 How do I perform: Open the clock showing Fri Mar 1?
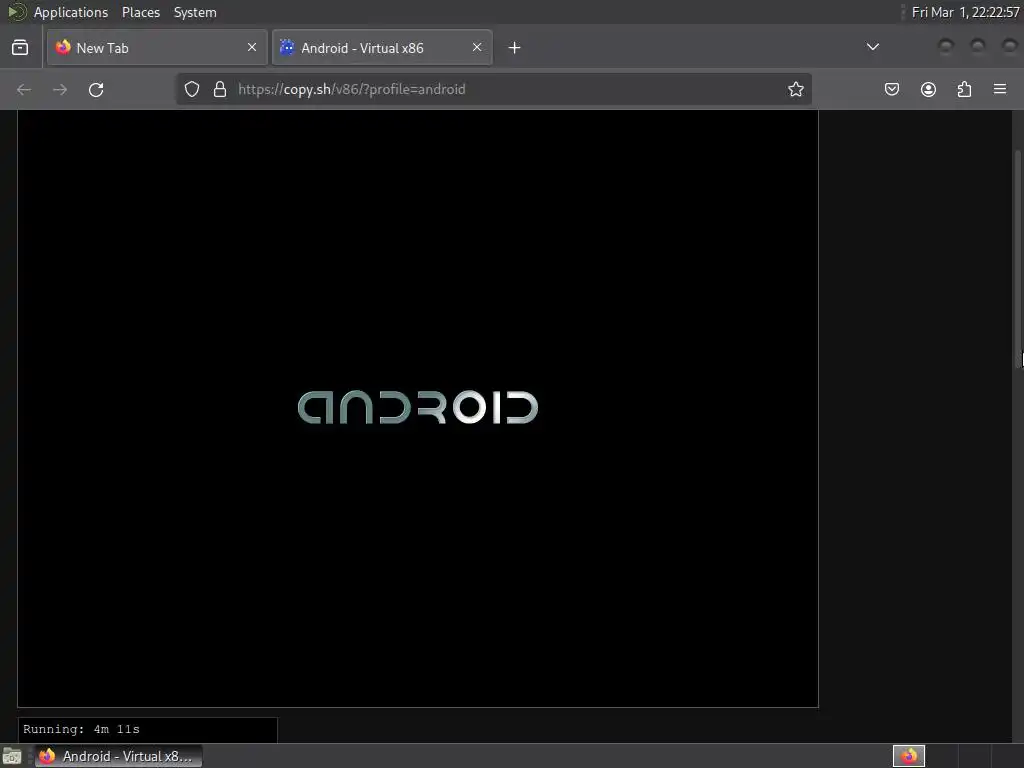click(965, 12)
